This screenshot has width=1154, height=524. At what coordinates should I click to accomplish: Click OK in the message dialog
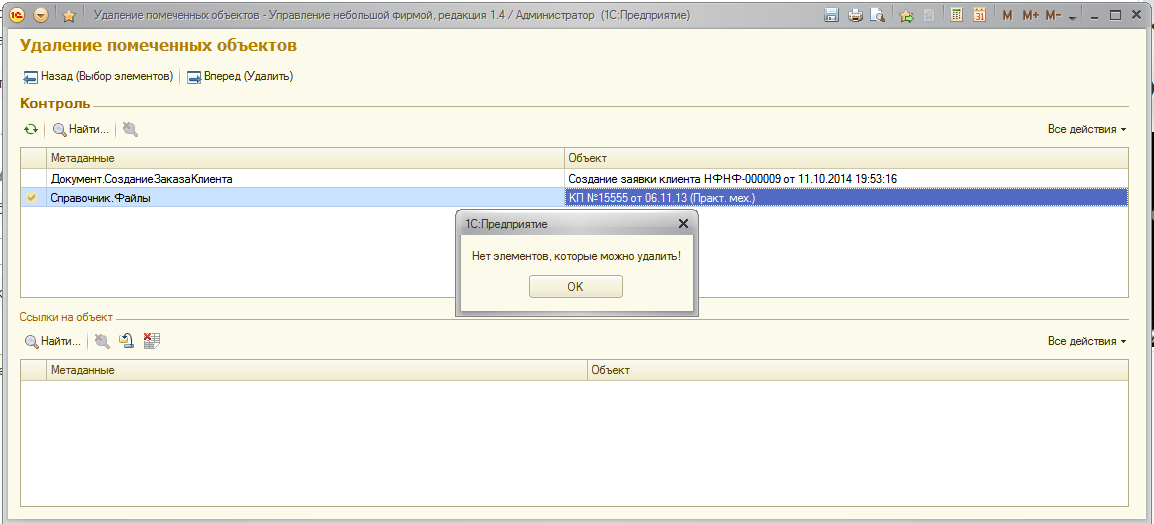pos(575,287)
